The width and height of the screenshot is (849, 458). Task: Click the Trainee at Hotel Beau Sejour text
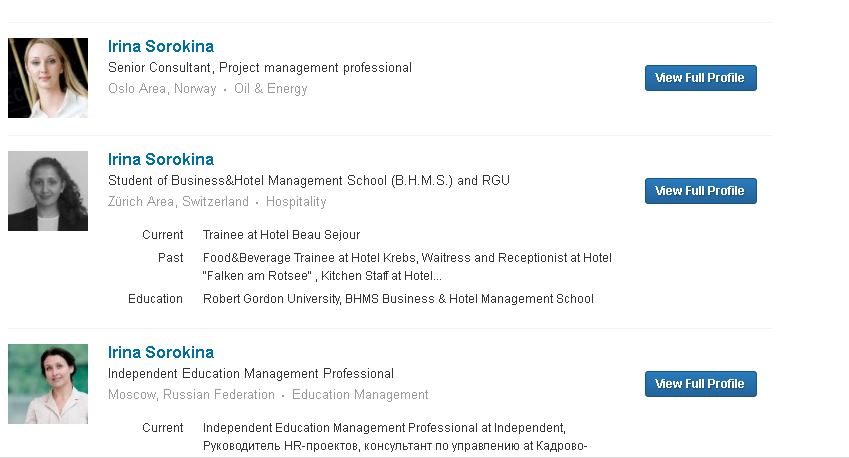(281, 235)
